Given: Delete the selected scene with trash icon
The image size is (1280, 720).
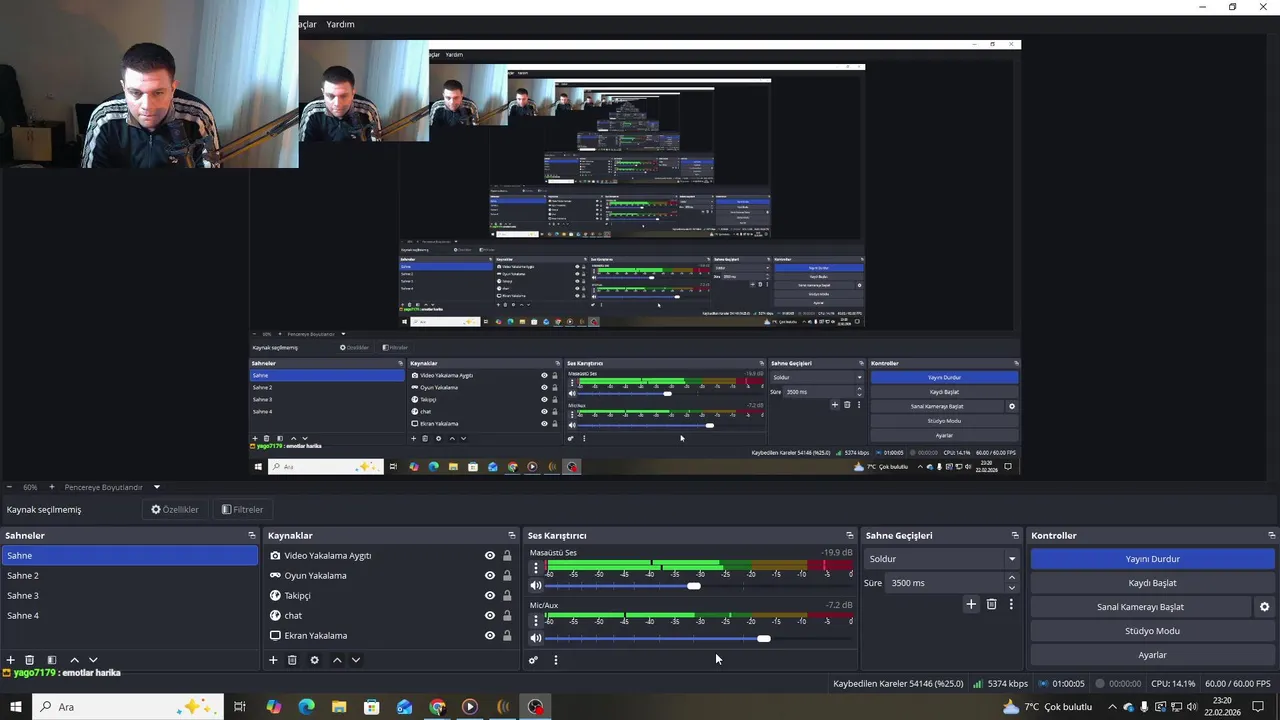Looking at the screenshot, I should (x=30, y=660).
